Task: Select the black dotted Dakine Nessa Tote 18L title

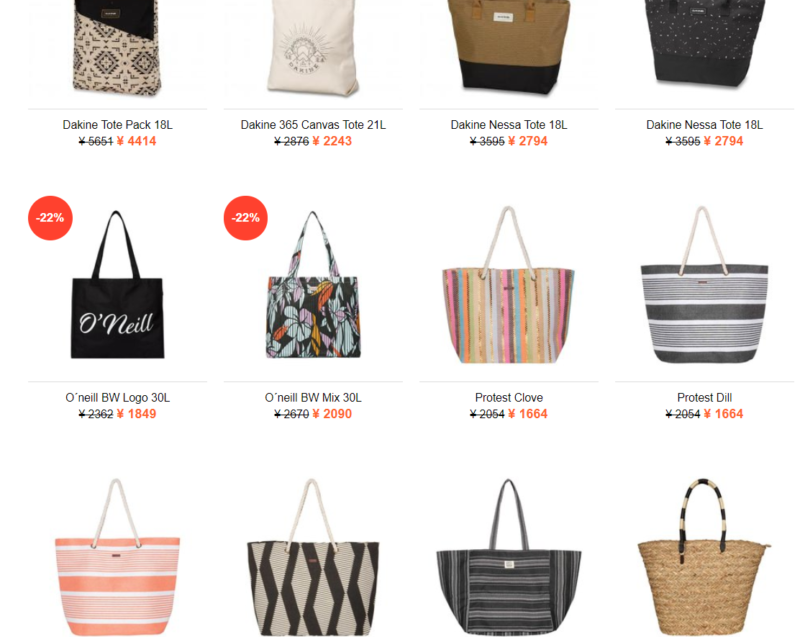Action: pyautogui.click(x=704, y=124)
